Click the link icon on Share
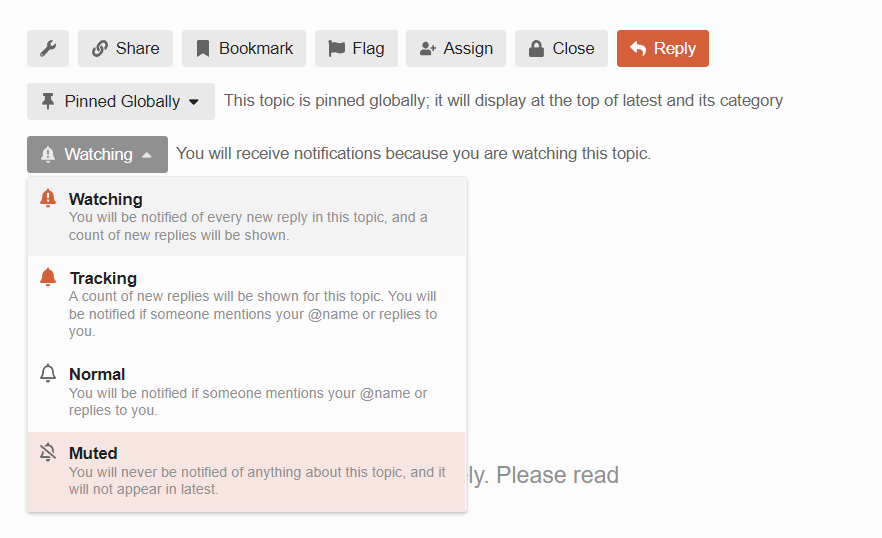This screenshot has height=538, width=882. click(x=100, y=48)
